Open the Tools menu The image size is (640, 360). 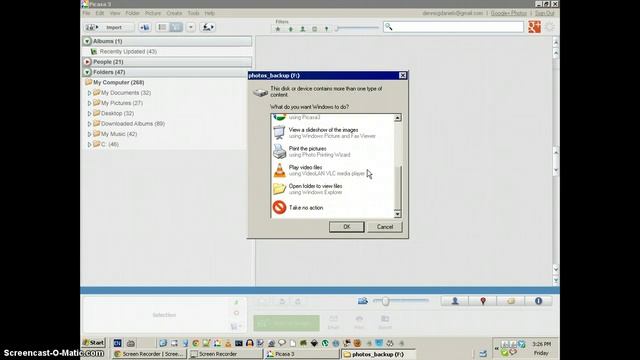pyautogui.click(x=193, y=13)
